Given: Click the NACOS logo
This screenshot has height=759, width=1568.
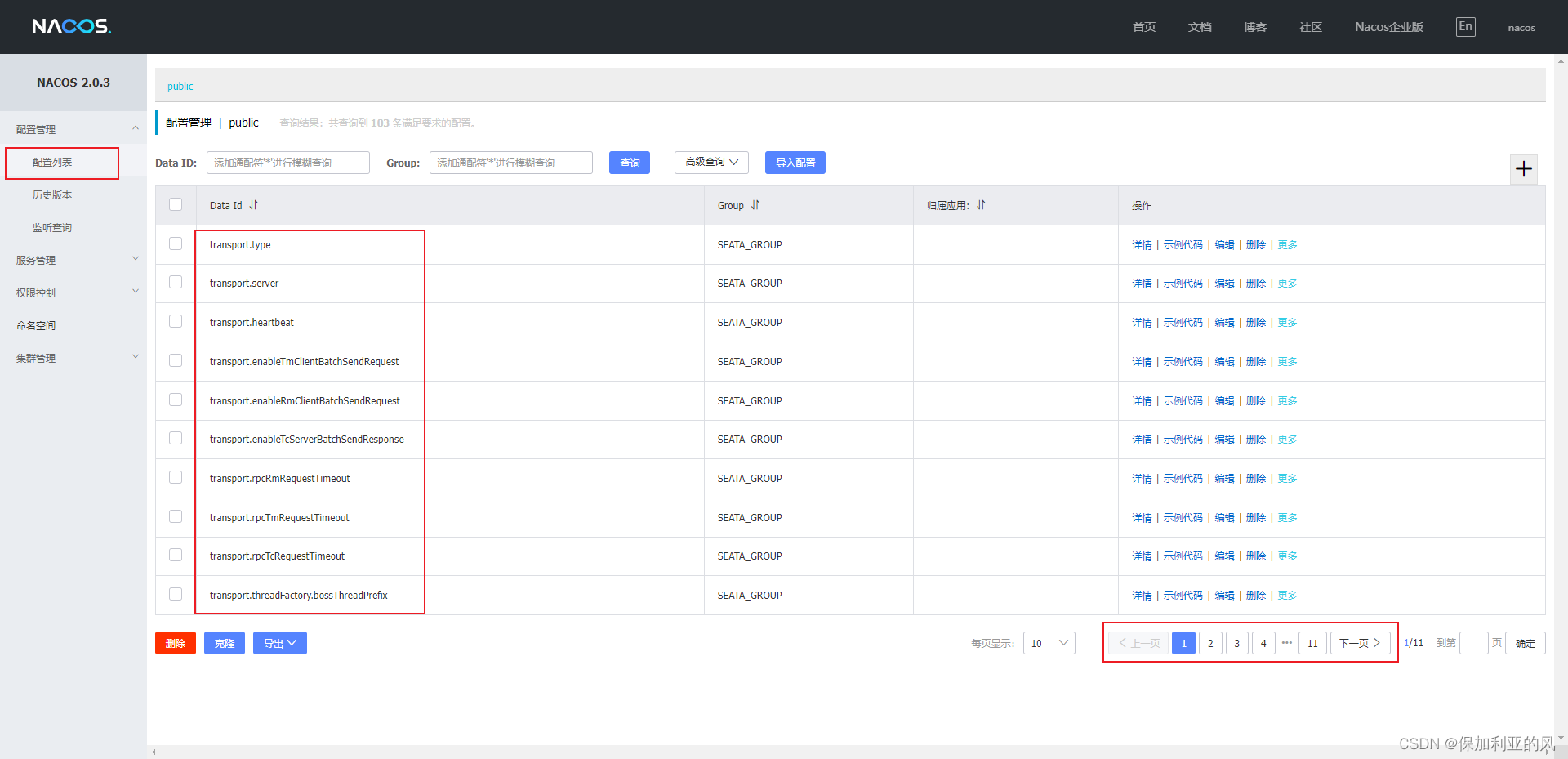Looking at the screenshot, I should pyautogui.click(x=72, y=26).
